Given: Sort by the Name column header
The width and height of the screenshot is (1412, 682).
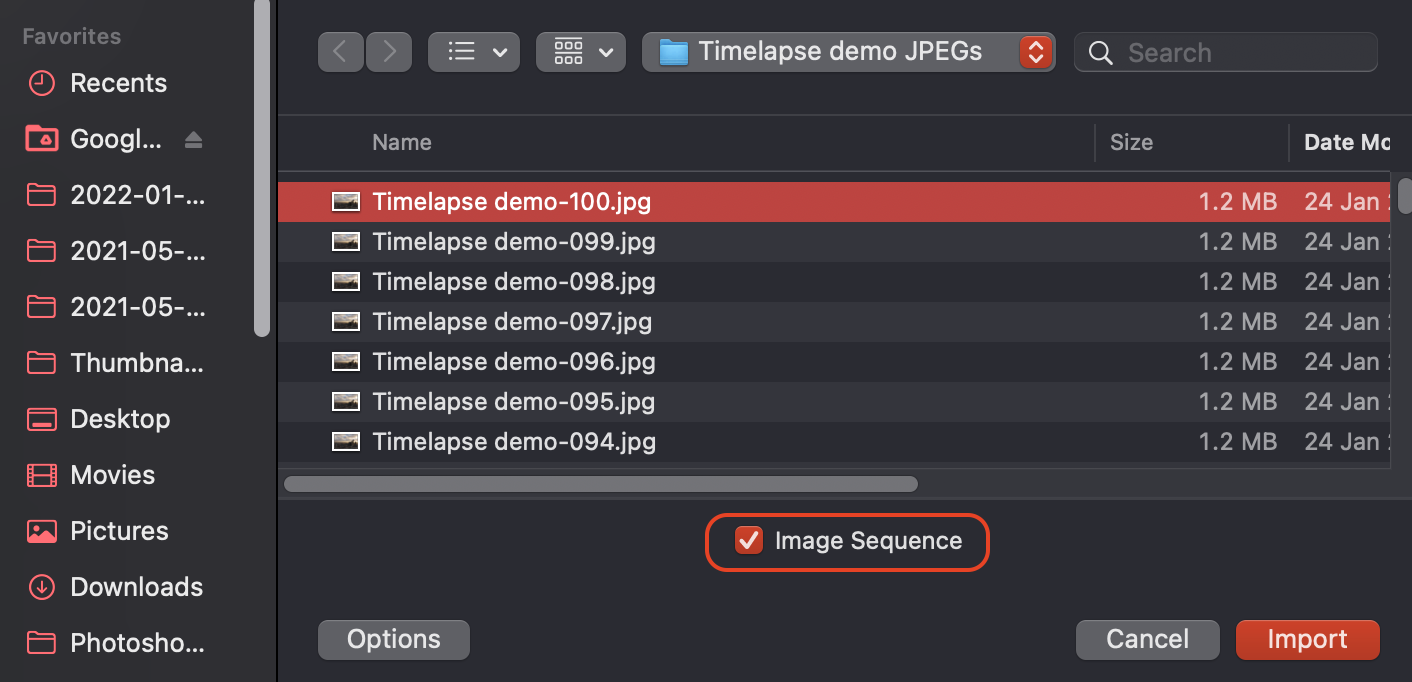Looking at the screenshot, I should point(401,143).
